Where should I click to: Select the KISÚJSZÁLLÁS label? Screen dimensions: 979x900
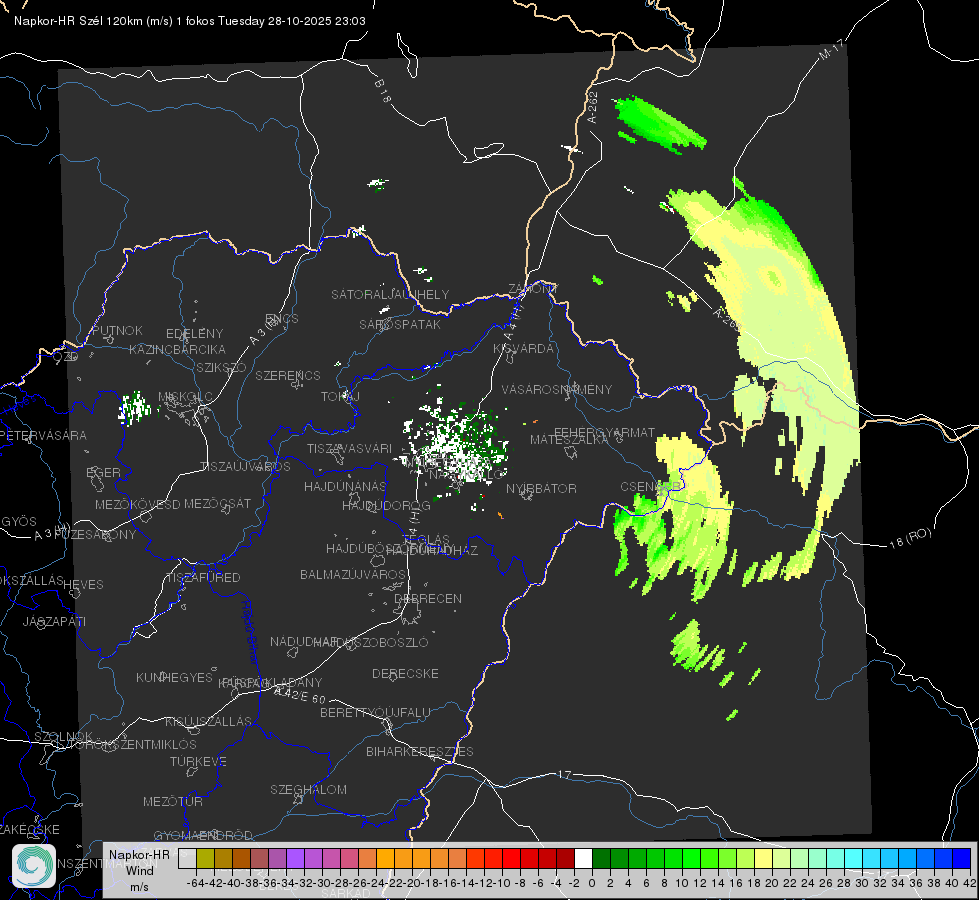[209, 721]
